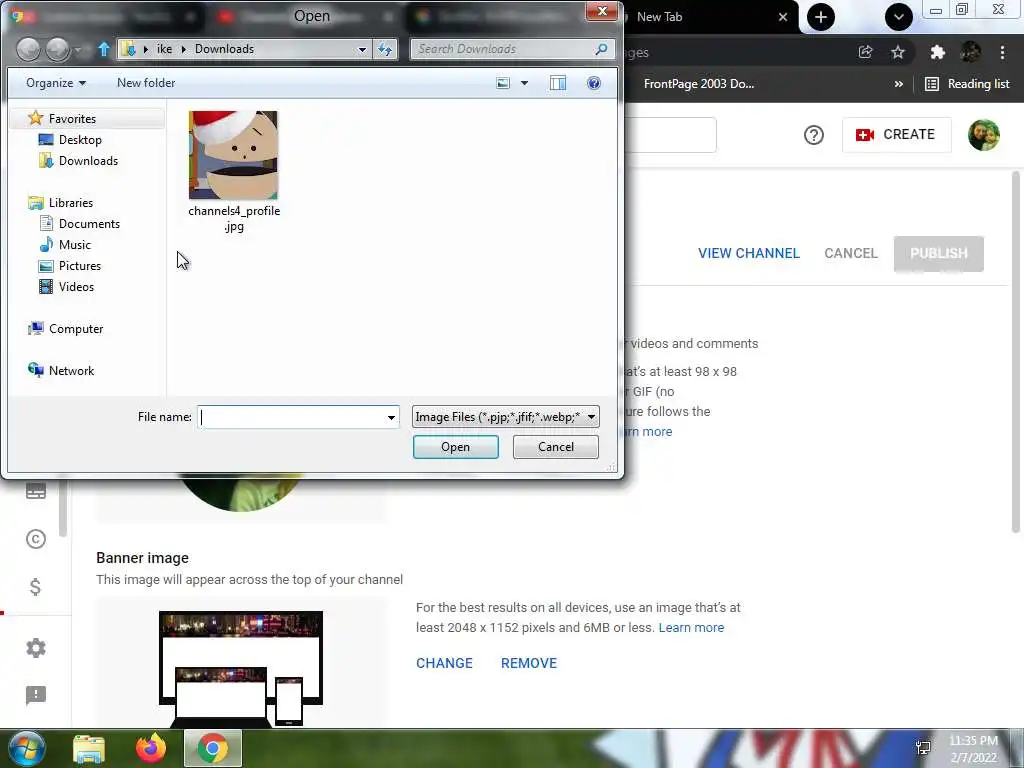Go forward in the Open dialog

57,49
